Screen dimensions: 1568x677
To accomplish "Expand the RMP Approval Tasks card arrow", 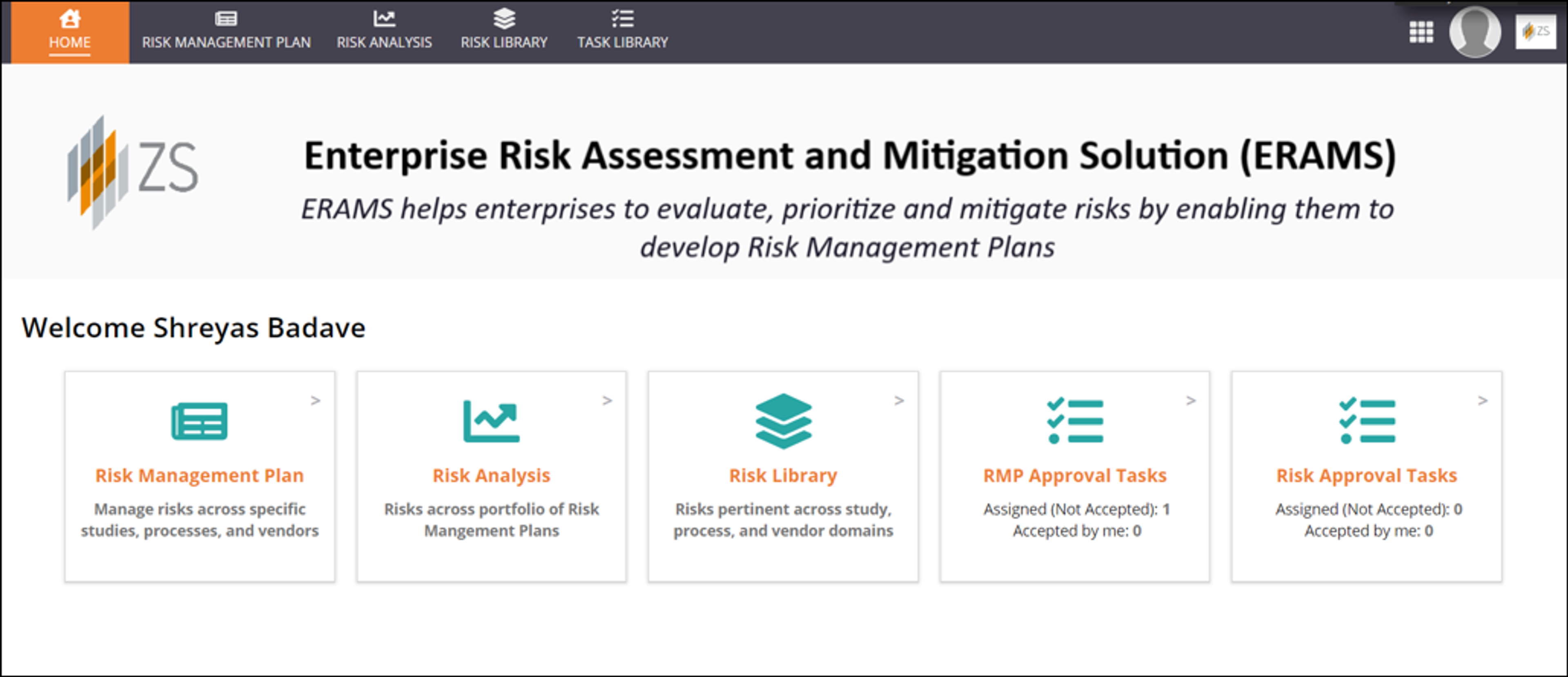I will coord(1191,400).
